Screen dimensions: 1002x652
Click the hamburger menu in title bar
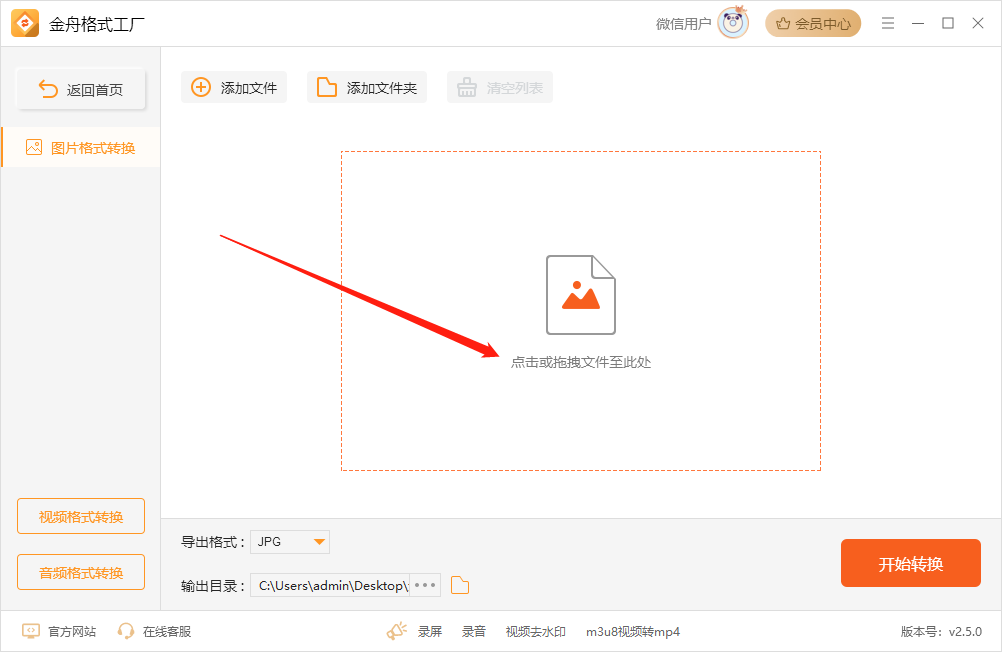click(x=888, y=22)
